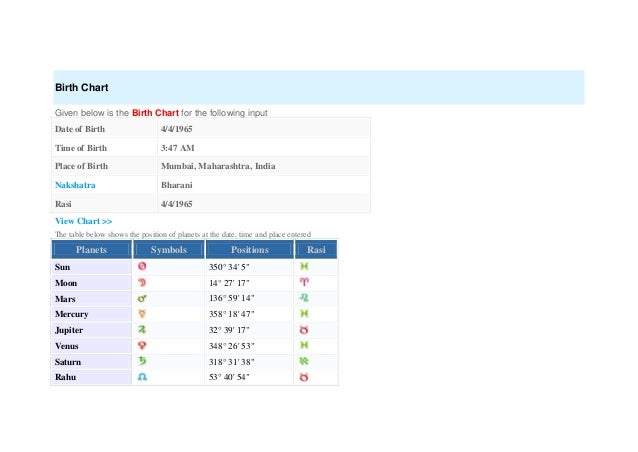Image resolution: width=638 pixels, height=452 pixels.
Task: Click the Bharani nakshatra value
Action: click(177, 185)
